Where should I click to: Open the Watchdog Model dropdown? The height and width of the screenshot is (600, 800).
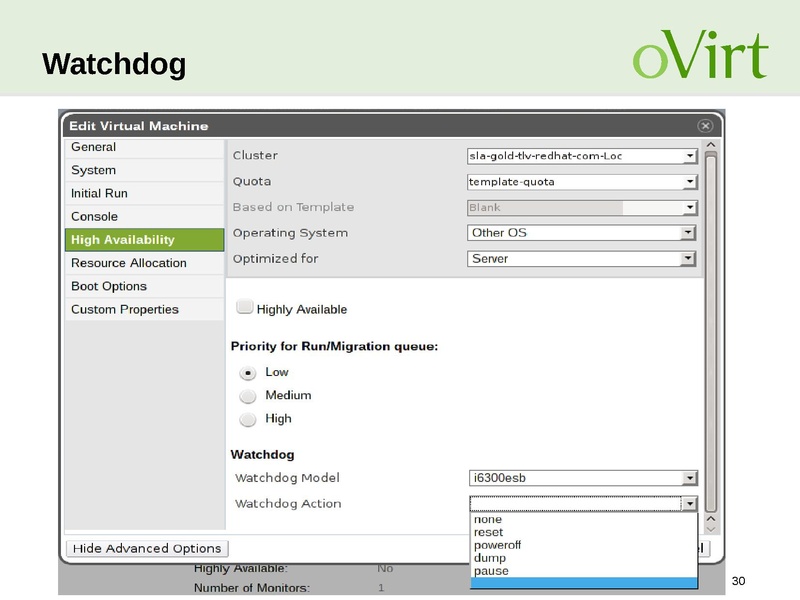point(690,478)
